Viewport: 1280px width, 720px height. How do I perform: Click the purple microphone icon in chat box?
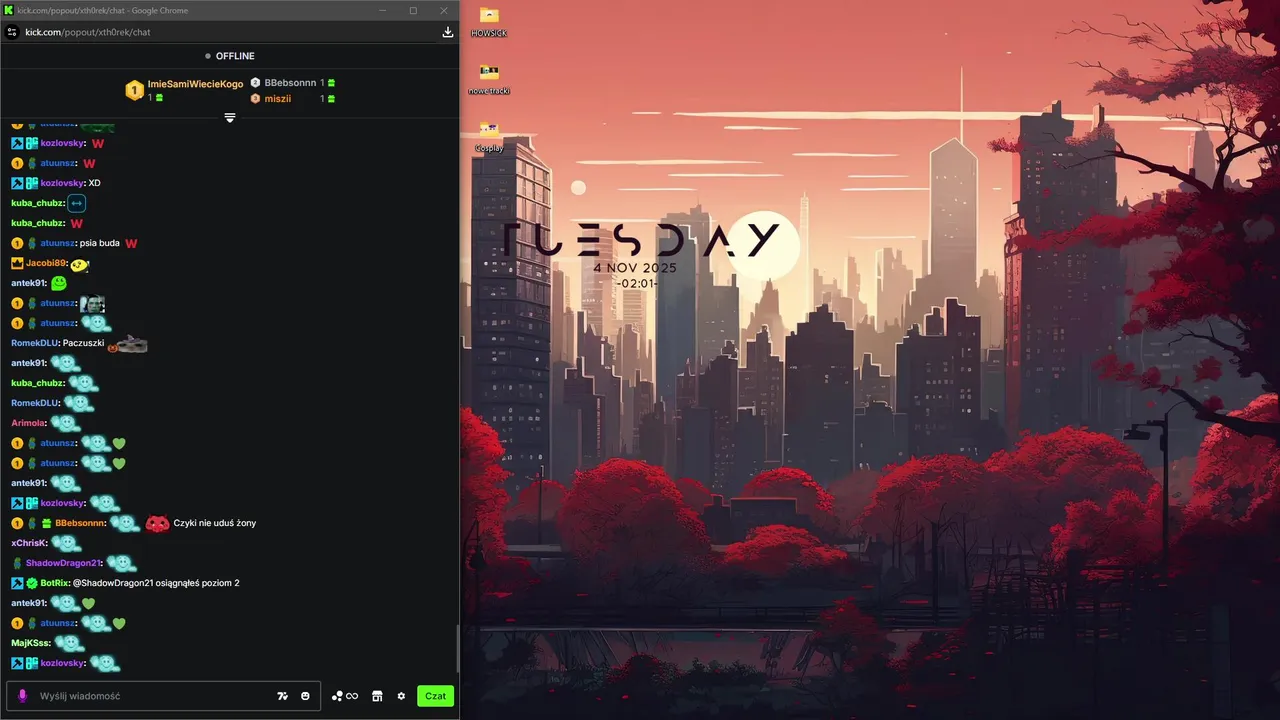[22, 696]
